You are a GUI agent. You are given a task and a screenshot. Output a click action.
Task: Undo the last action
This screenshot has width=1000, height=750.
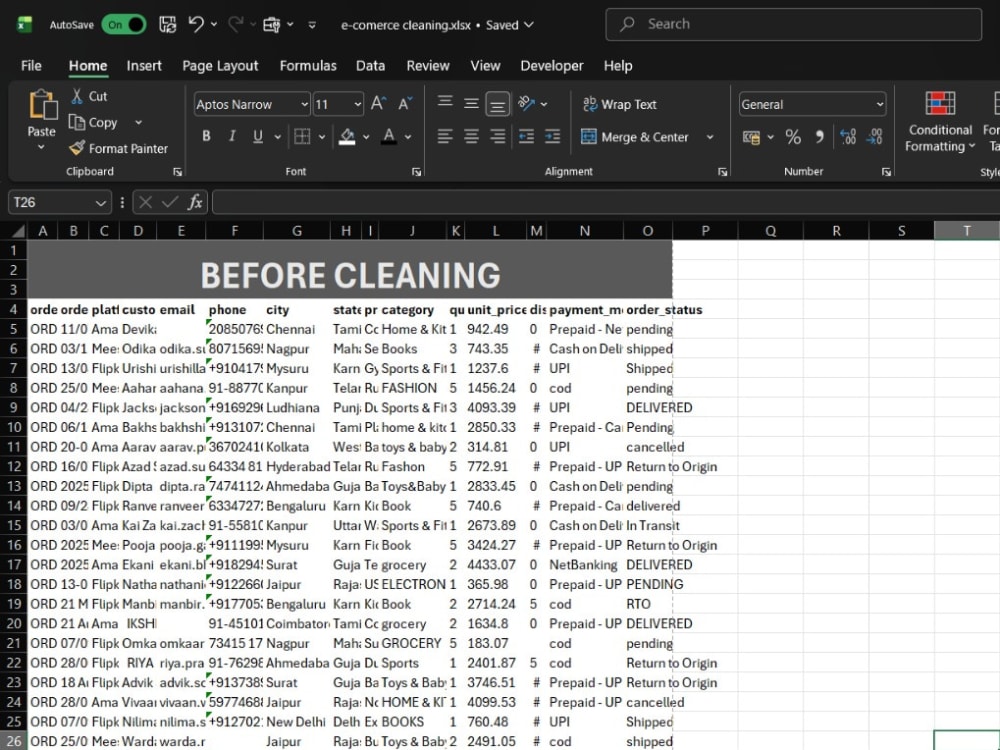point(196,24)
